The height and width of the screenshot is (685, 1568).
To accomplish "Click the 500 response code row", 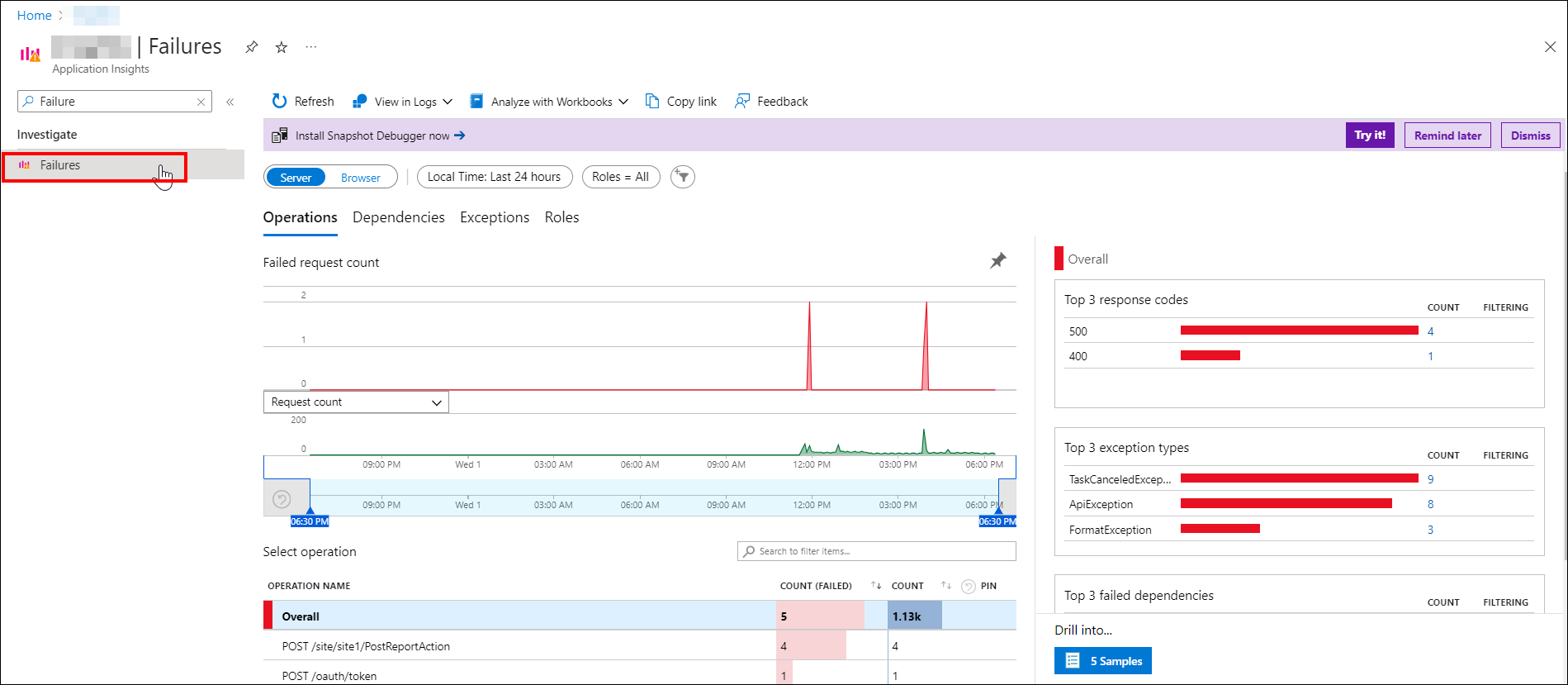I will click(1299, 331).
